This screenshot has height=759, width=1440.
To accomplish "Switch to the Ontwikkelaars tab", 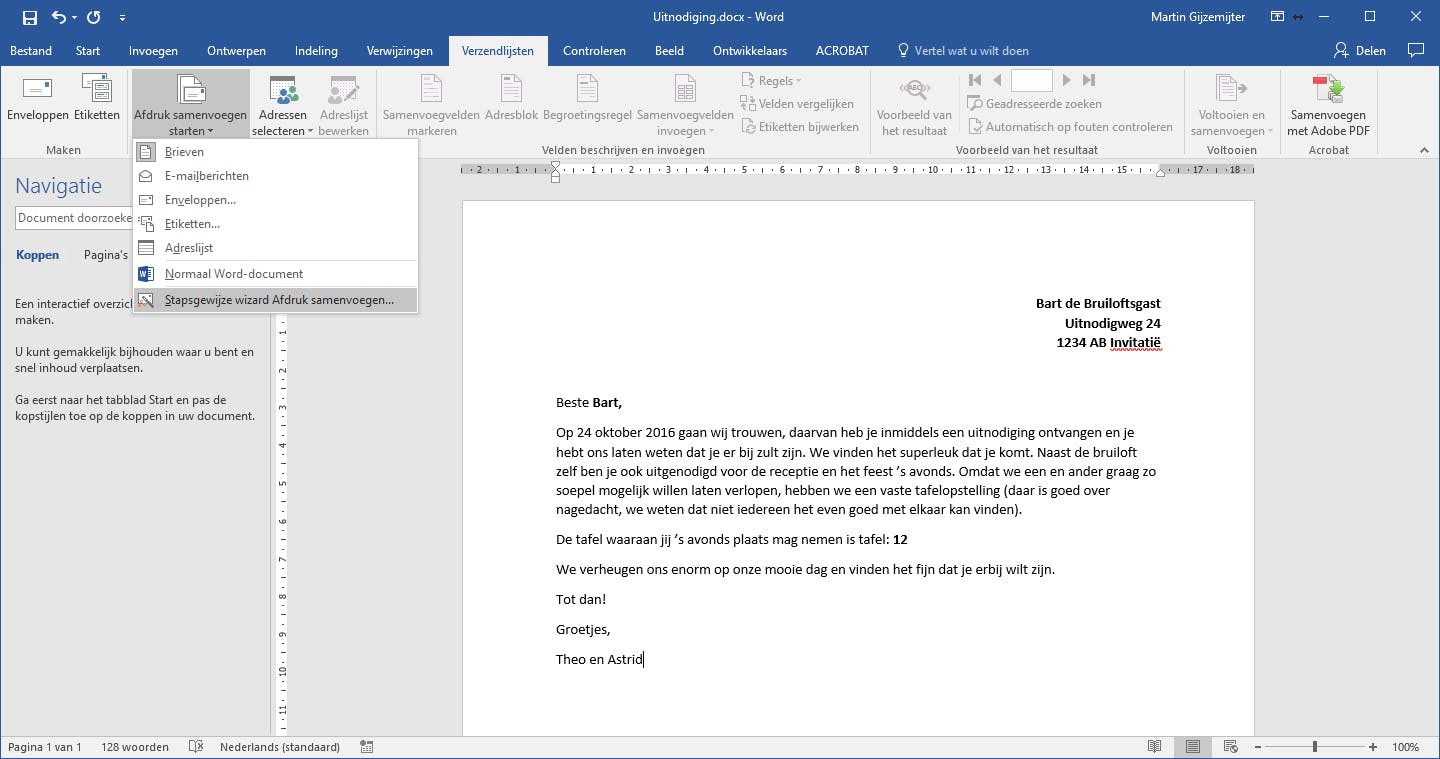I will [750, 51].
